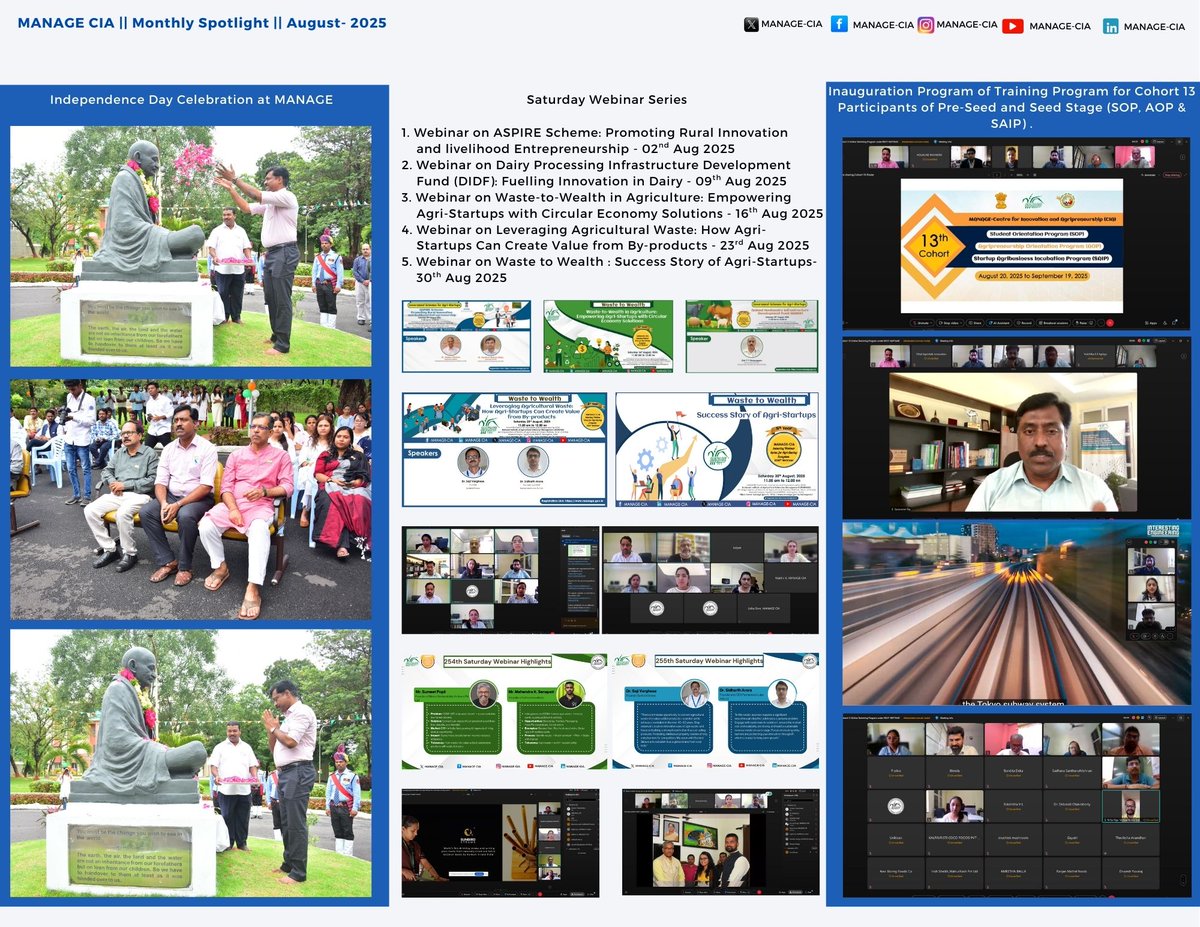Select webinar item 5 Success Story of Agri-Startups
The width and height of the screenshot is (1200, 927).
click(x=609, y=270)
